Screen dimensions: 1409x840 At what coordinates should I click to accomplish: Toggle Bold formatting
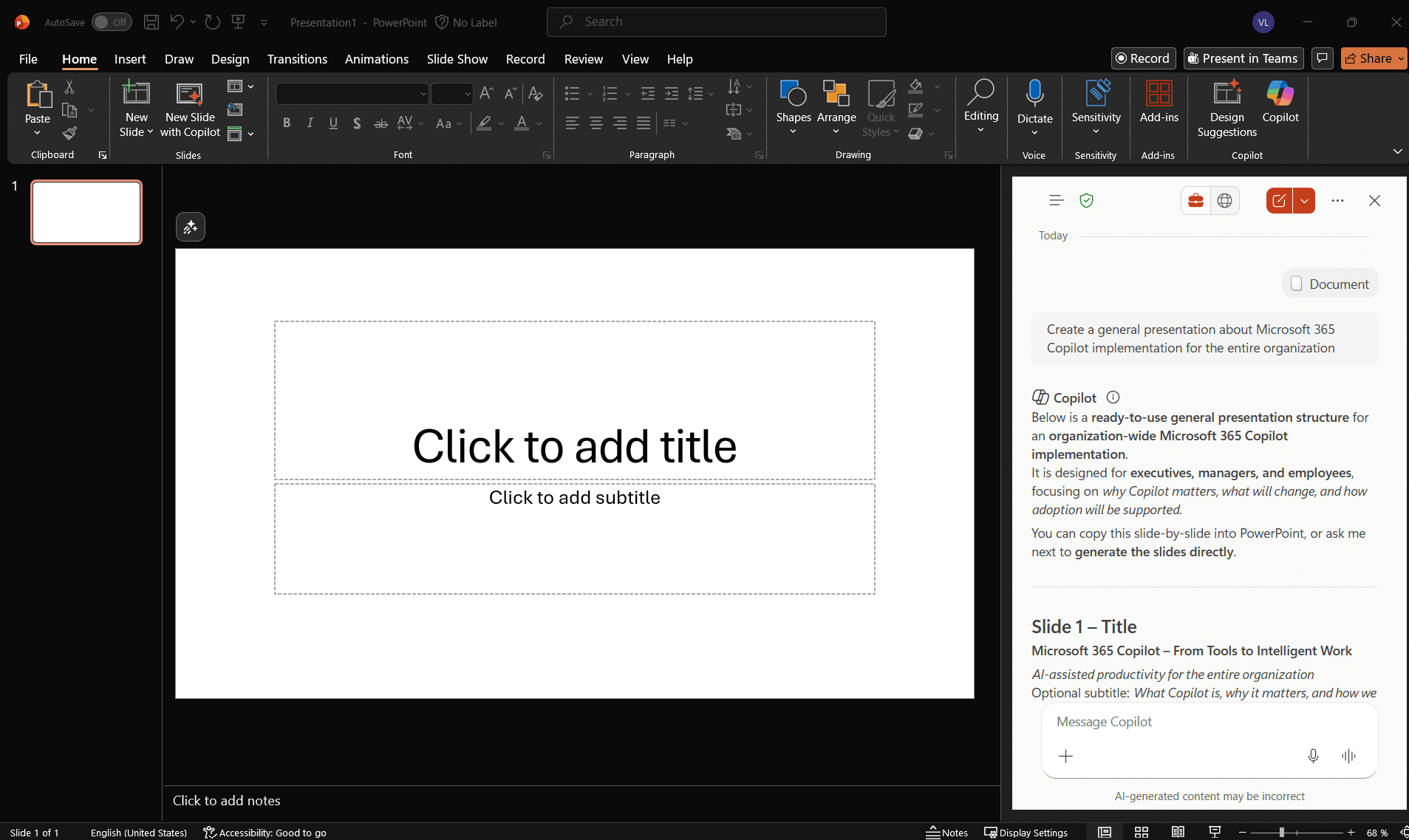pyautogui.click(x=287, y=123)
